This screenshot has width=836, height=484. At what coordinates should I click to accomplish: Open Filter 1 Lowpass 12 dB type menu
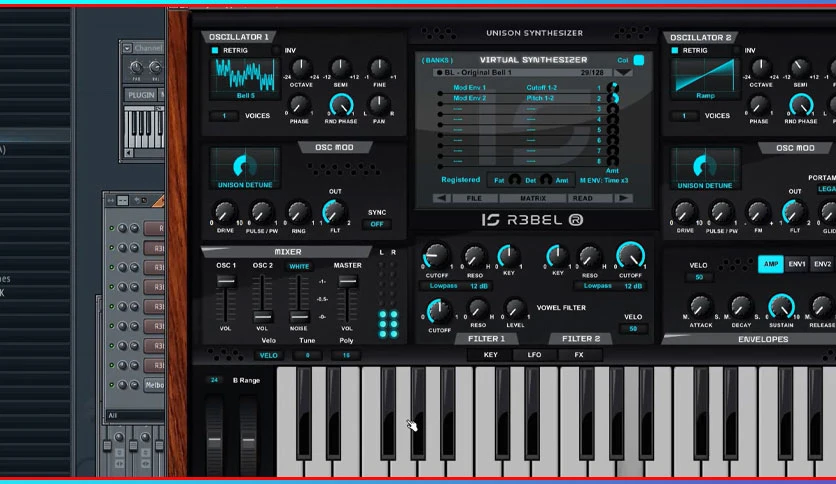tap(455, 286)
